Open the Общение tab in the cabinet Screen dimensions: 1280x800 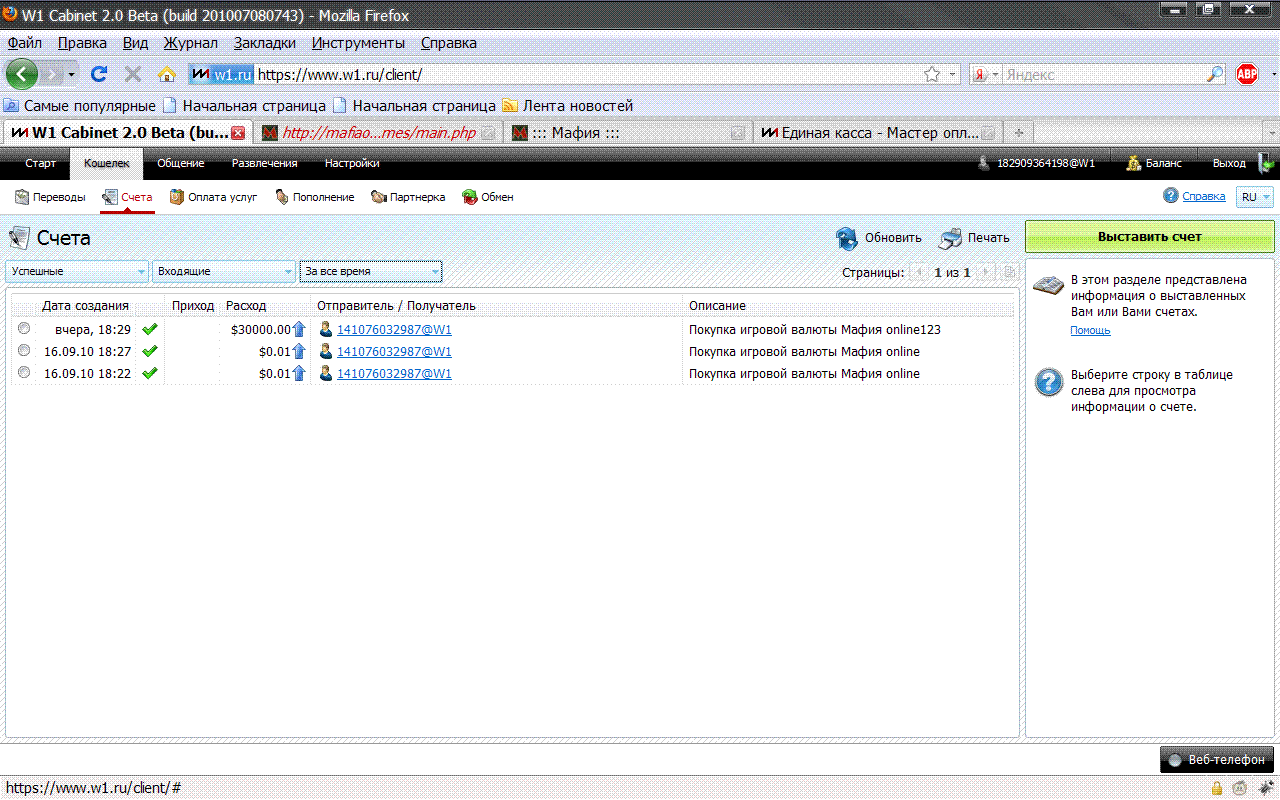coord(181,163)
